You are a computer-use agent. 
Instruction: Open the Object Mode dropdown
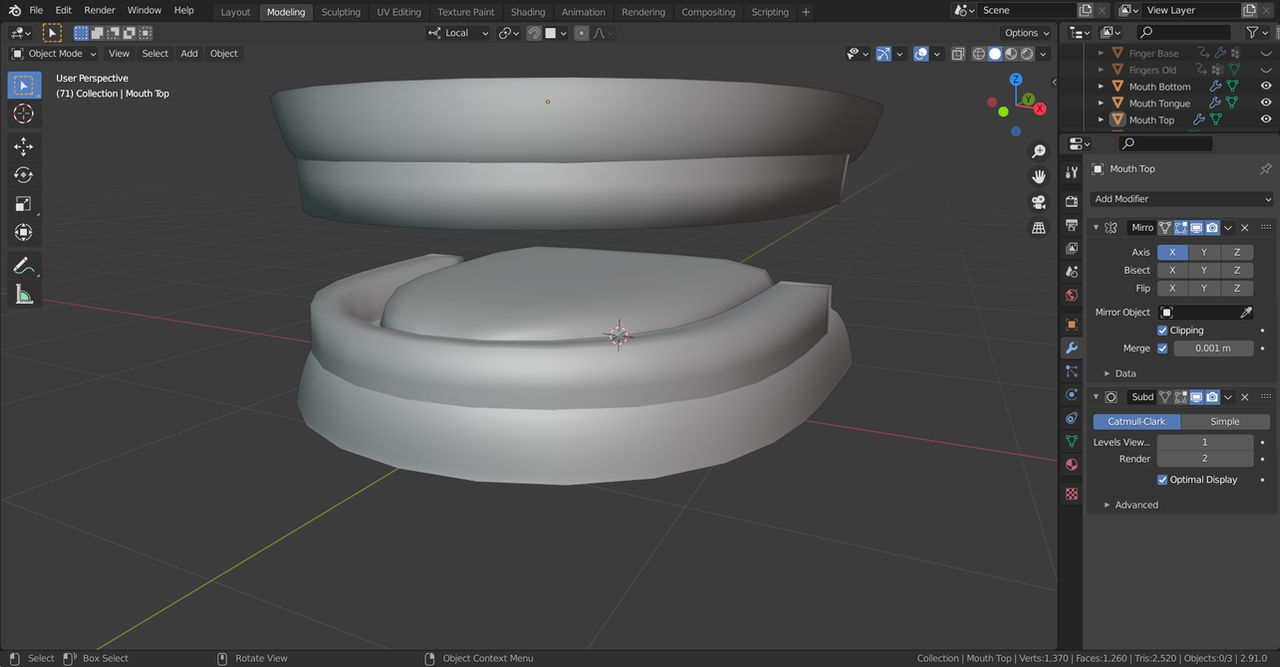click(x=54, y=54)
